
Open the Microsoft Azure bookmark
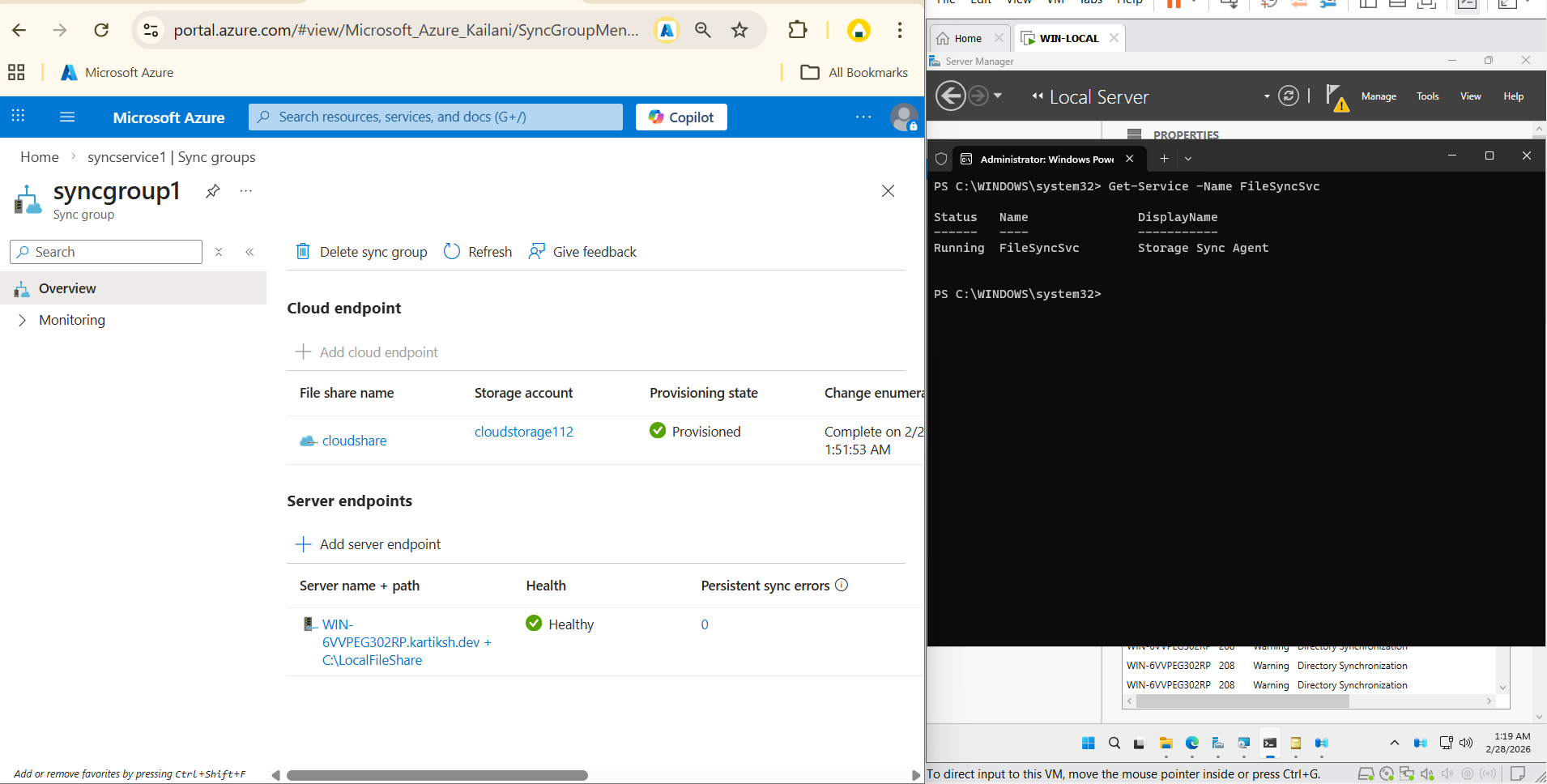pos(117,72)
